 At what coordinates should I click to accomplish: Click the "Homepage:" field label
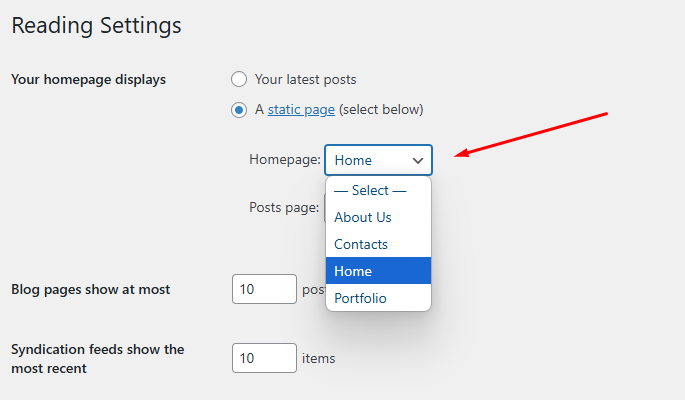coord(285,160)
